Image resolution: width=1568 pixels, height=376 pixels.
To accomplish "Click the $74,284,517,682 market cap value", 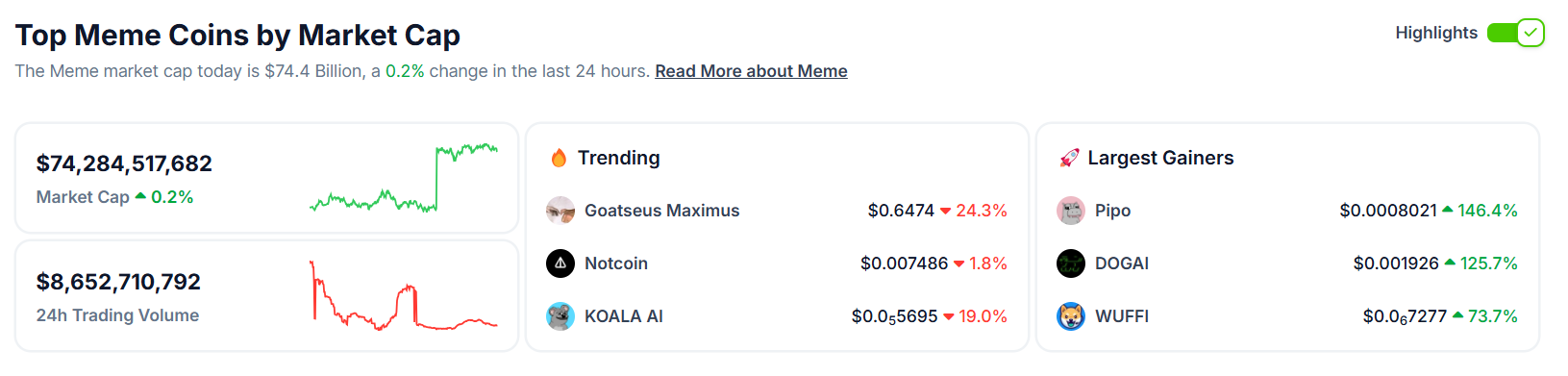I will pyautogui.click(x=124, y=163).
